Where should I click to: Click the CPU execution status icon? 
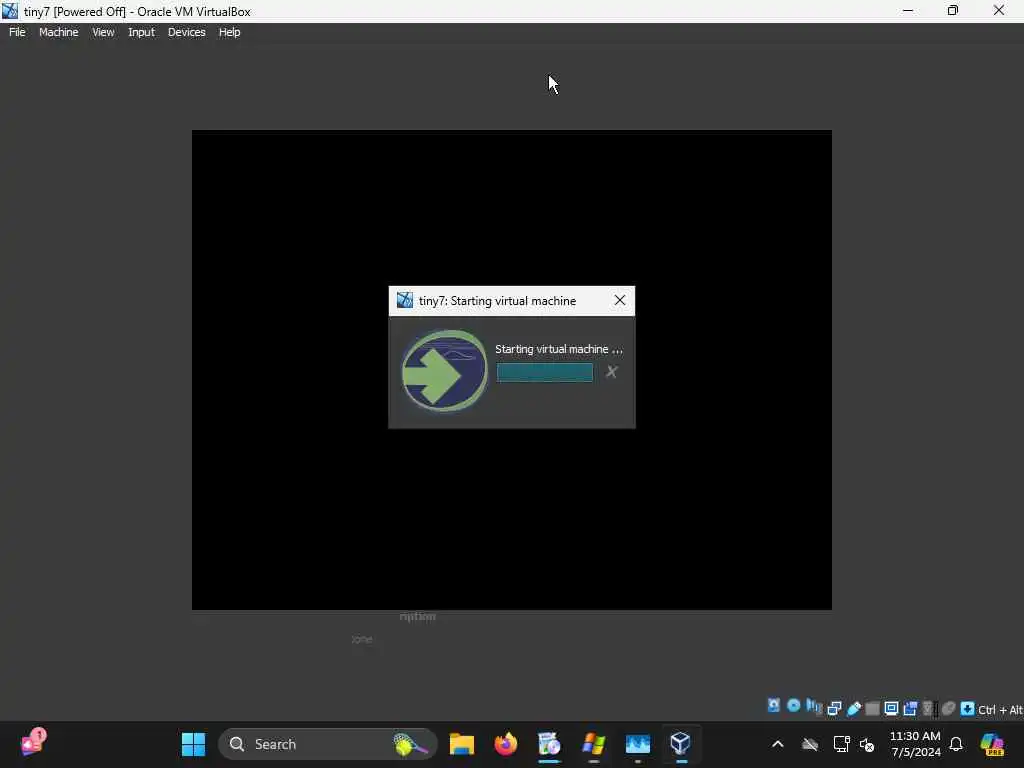pos(929,709)
